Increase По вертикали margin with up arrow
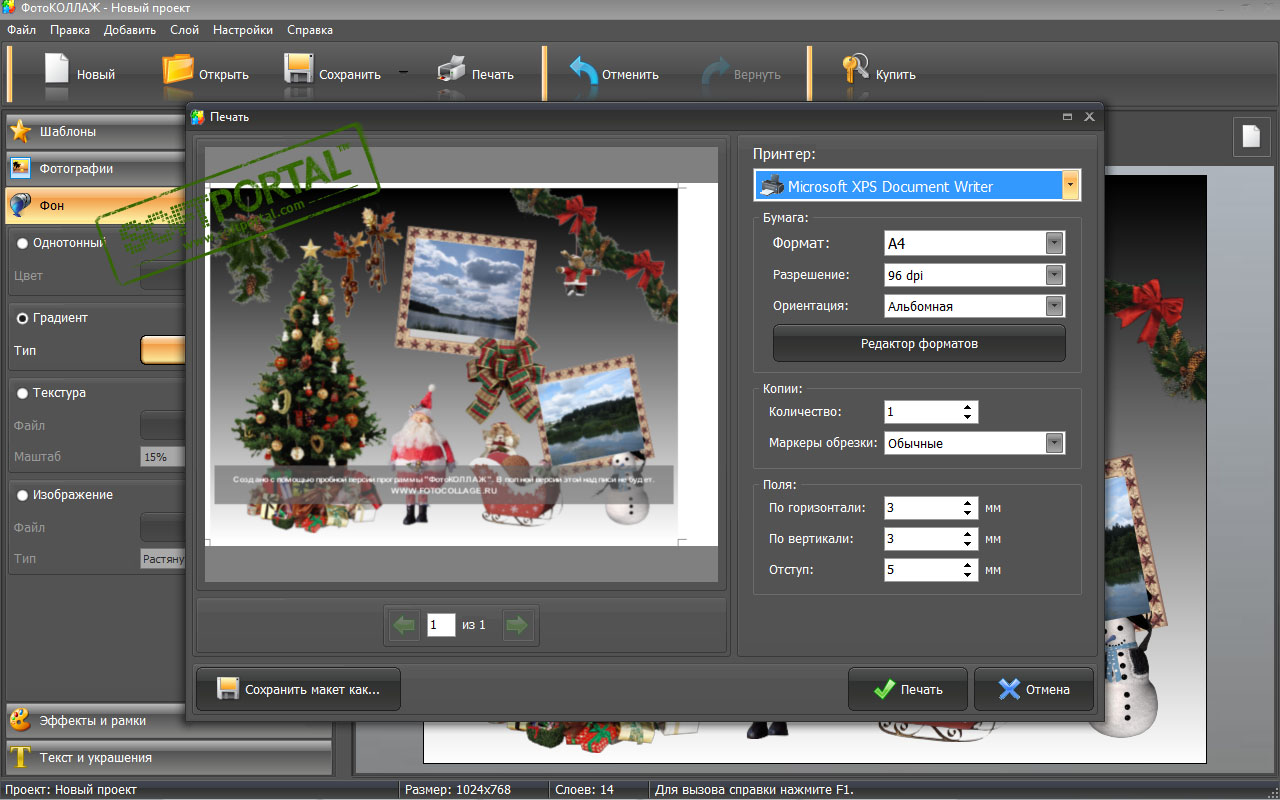Screen dimensions: 1280x800 [968, 534]
